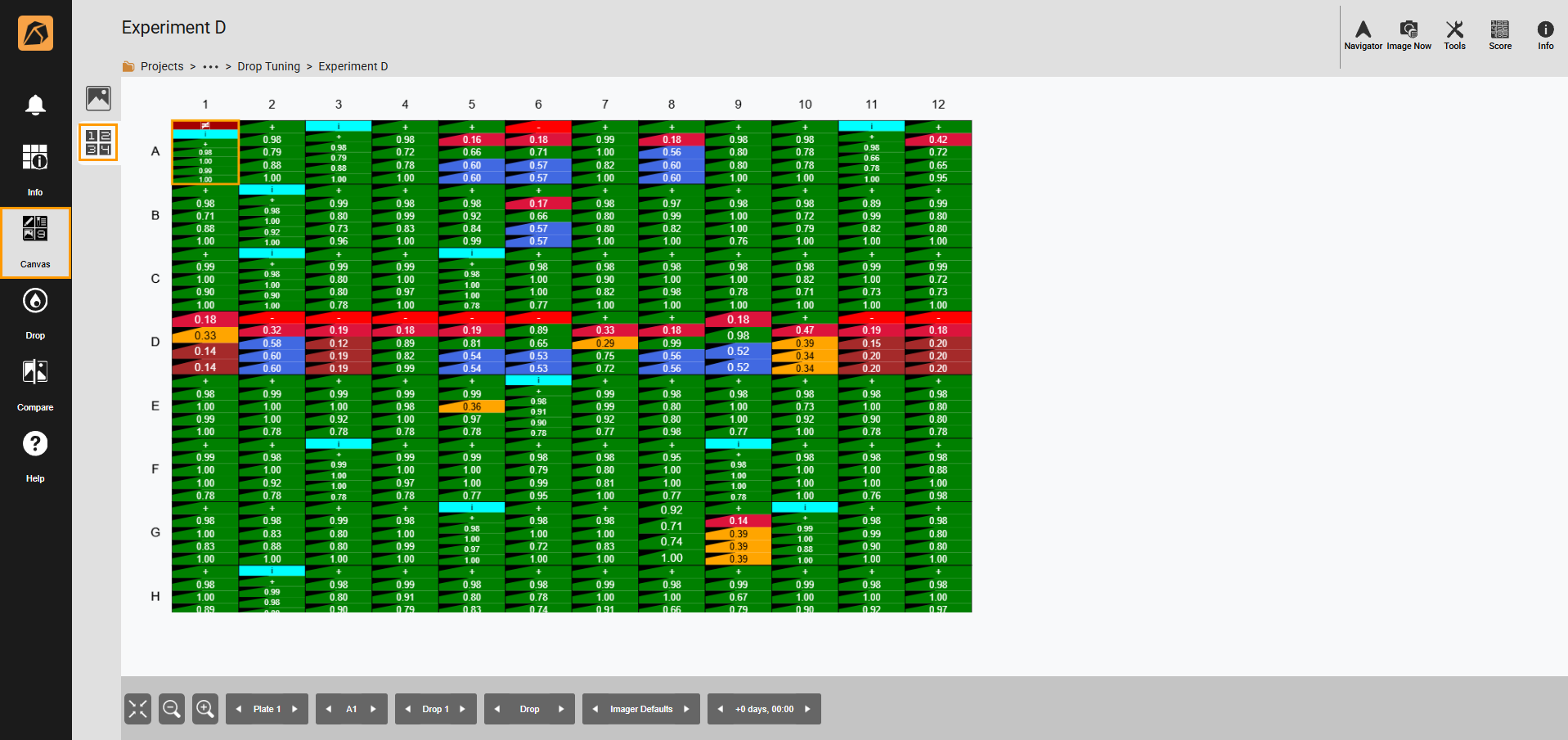The image size is (1568, 740).
Task: Advance to next drop after Drop 1
Action: (463, 709)
